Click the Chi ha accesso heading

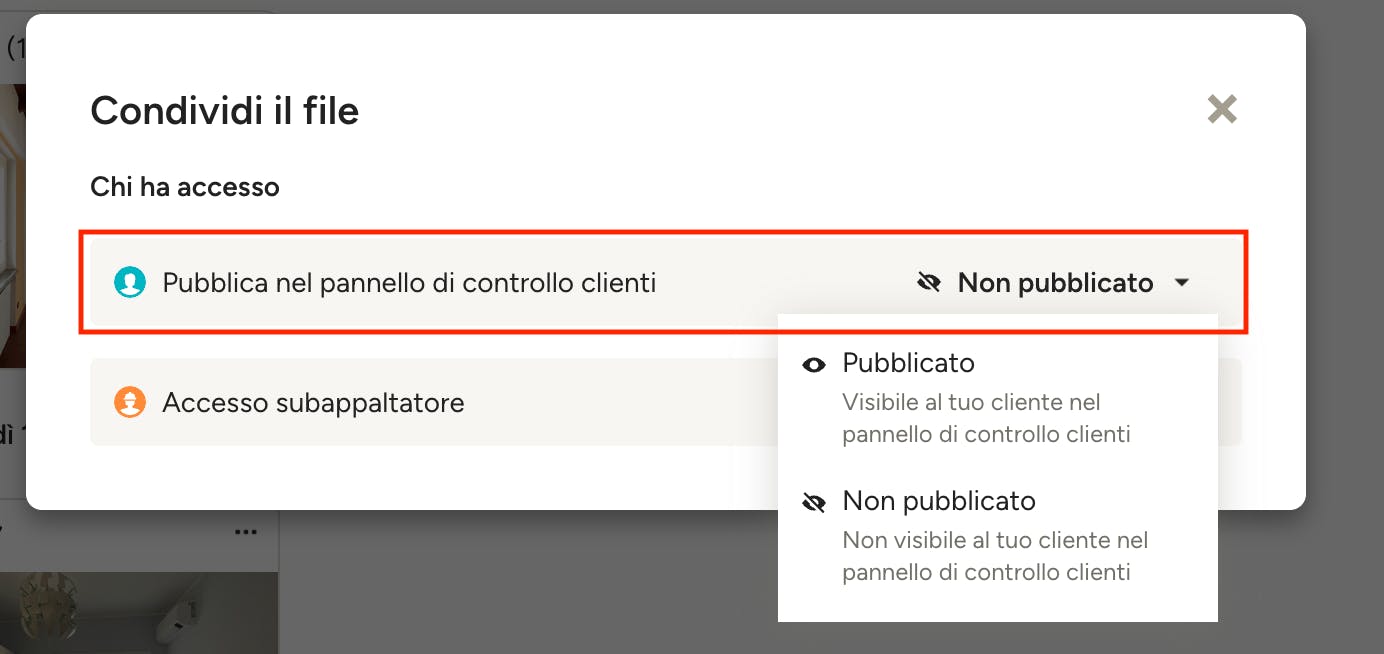[185, 186]
